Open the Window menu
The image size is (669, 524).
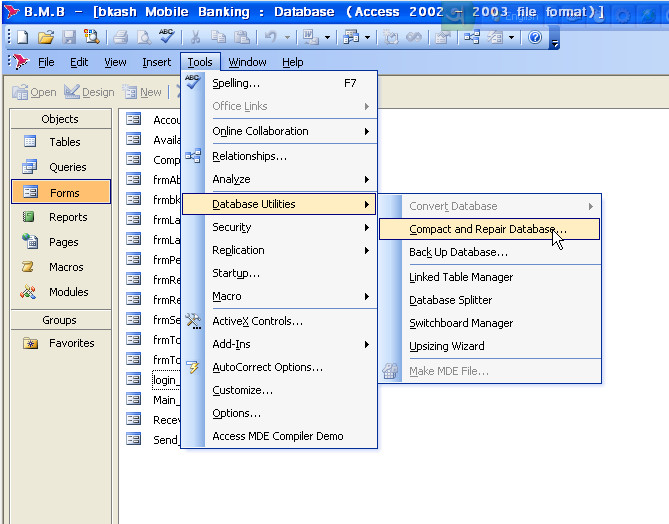coord(247,62)
